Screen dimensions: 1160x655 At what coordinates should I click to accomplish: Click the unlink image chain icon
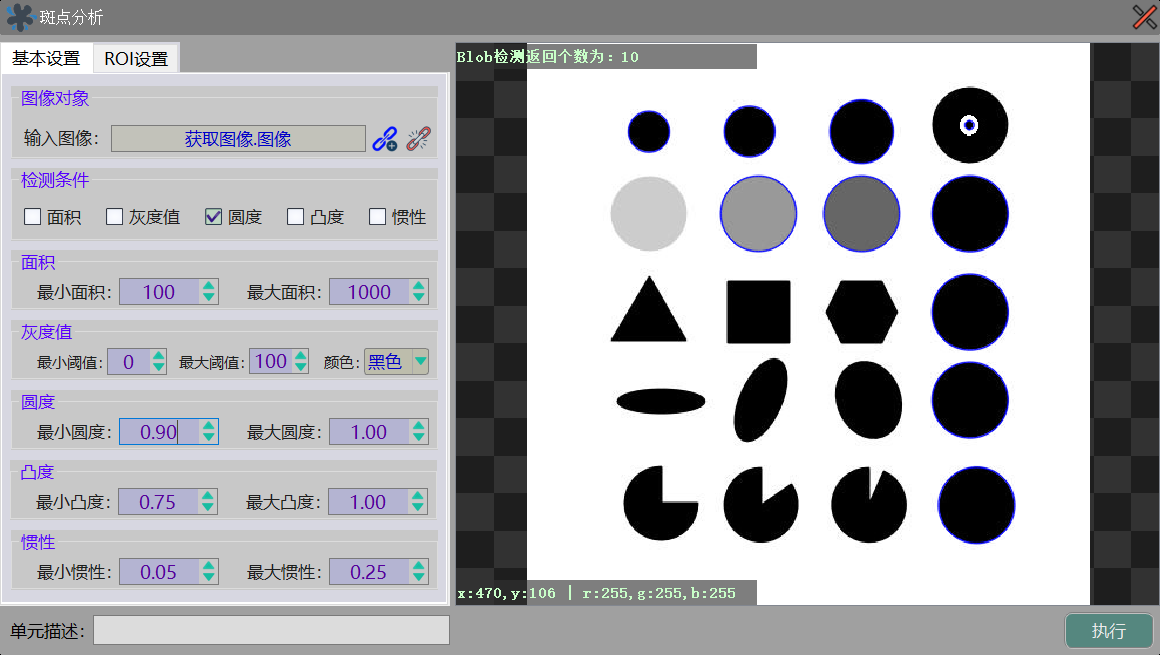[x=418, y=139]
